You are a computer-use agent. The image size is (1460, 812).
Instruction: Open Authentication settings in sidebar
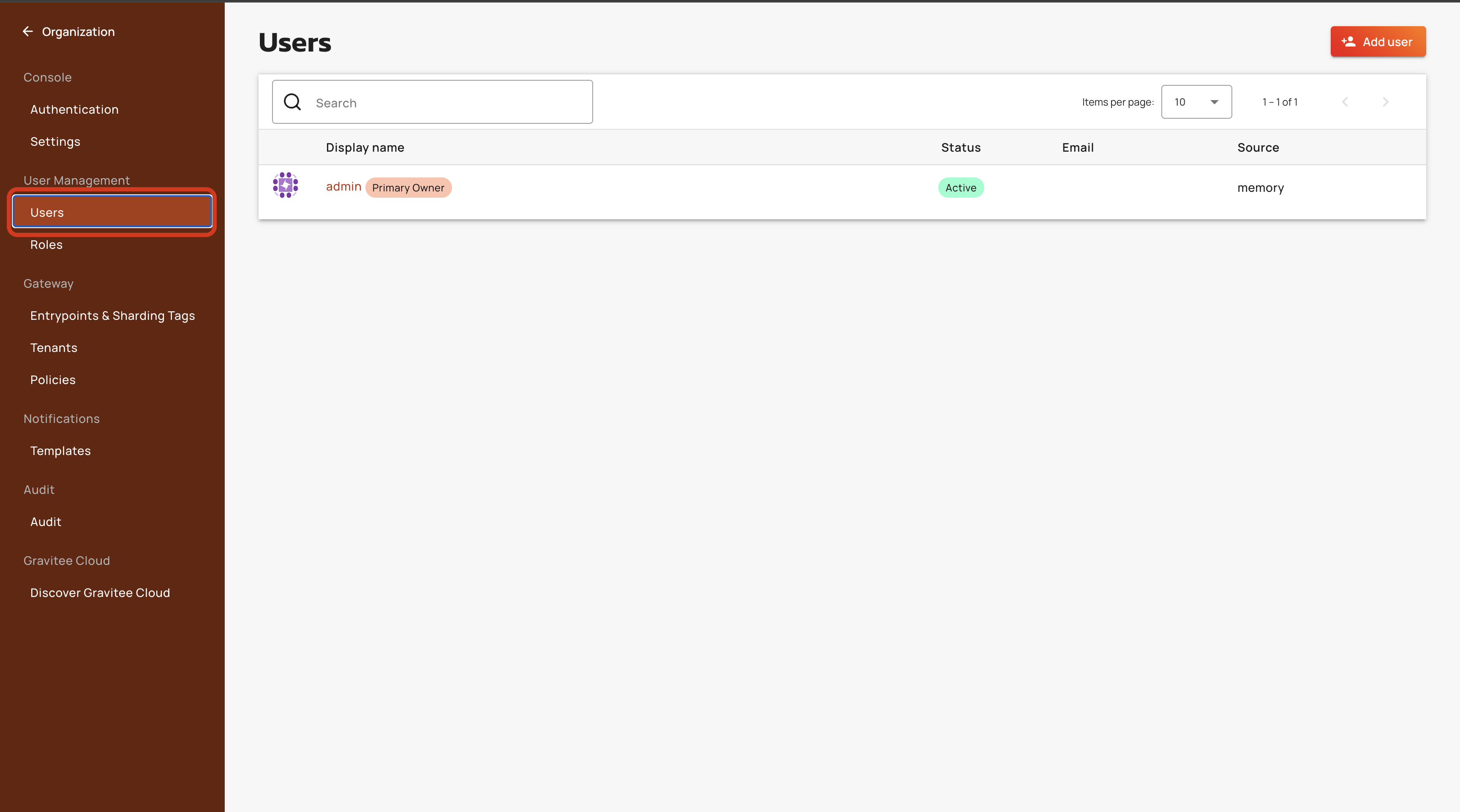pos(74,109)
